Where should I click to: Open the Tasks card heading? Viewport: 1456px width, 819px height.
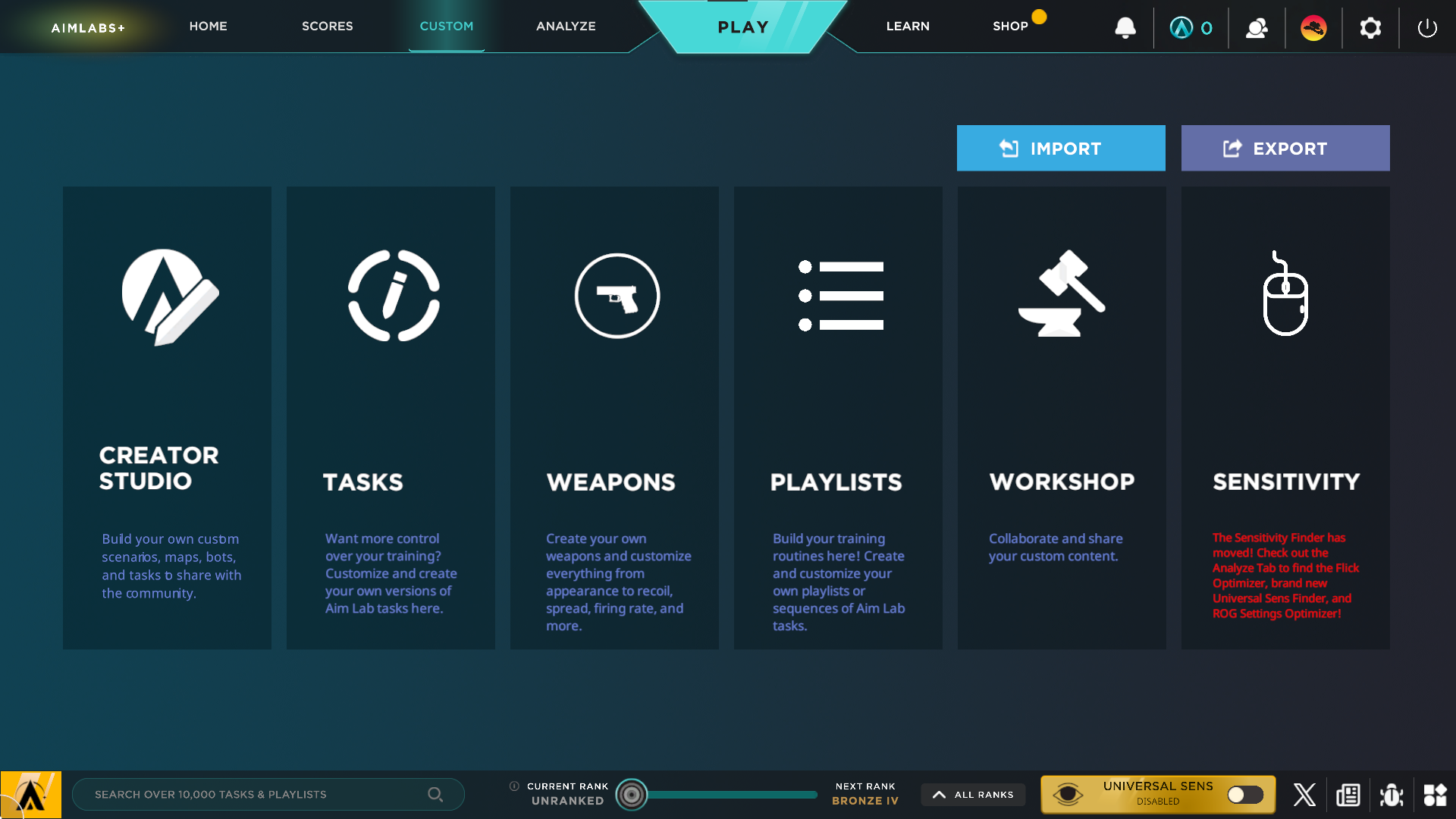click(362, 482)
